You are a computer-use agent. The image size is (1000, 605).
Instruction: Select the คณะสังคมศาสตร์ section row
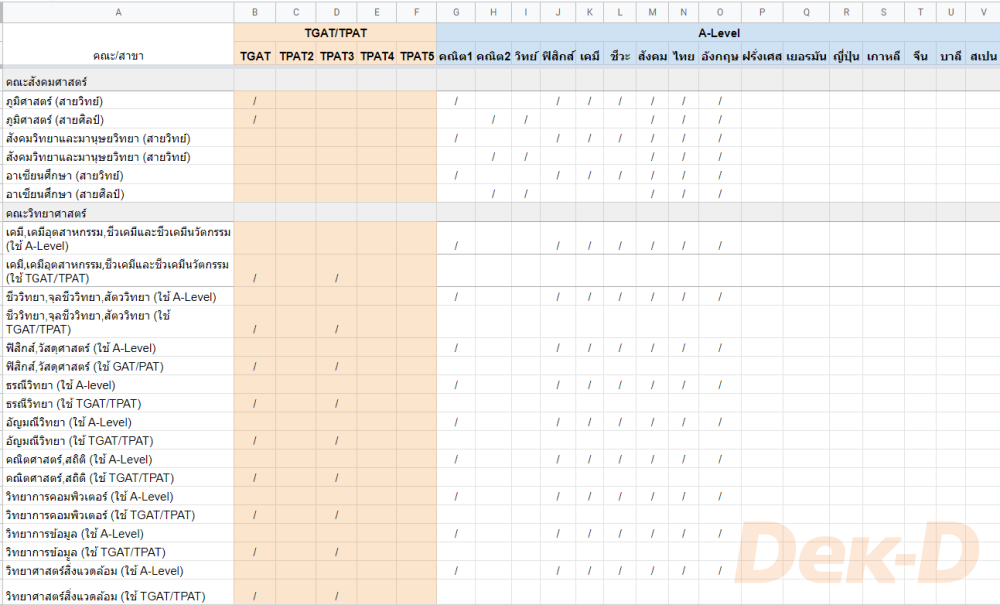(x=118, y=82)
